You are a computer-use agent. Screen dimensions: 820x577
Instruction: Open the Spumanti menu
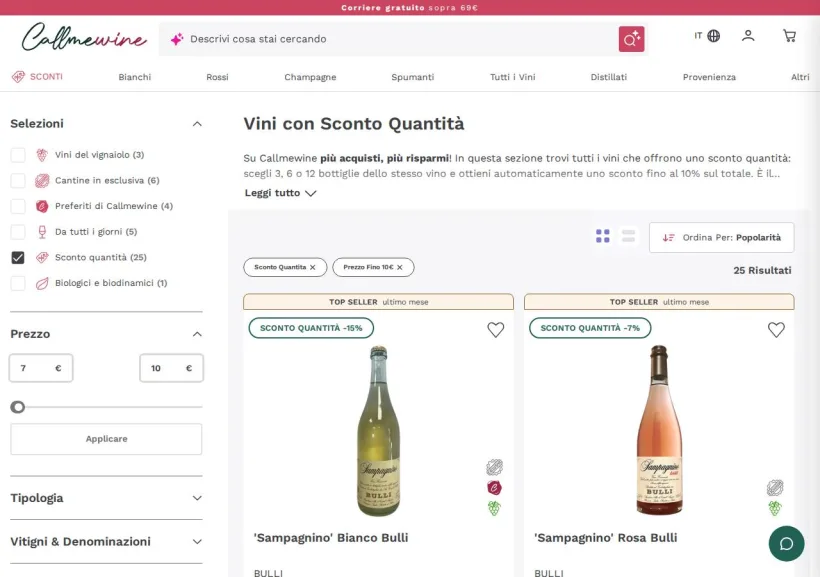pos(413,77)
